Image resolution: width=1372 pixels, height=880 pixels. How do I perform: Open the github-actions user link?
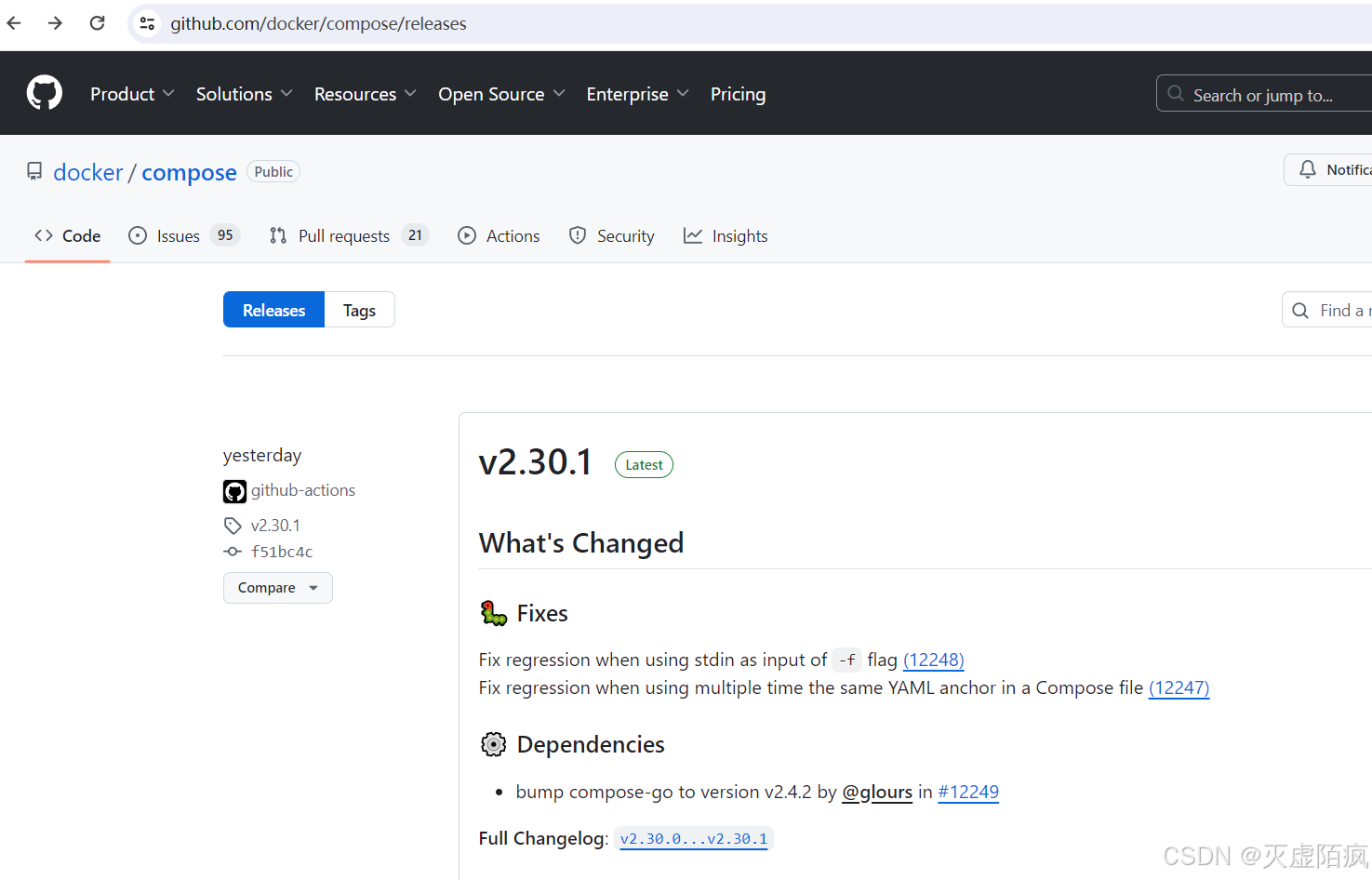303,490
